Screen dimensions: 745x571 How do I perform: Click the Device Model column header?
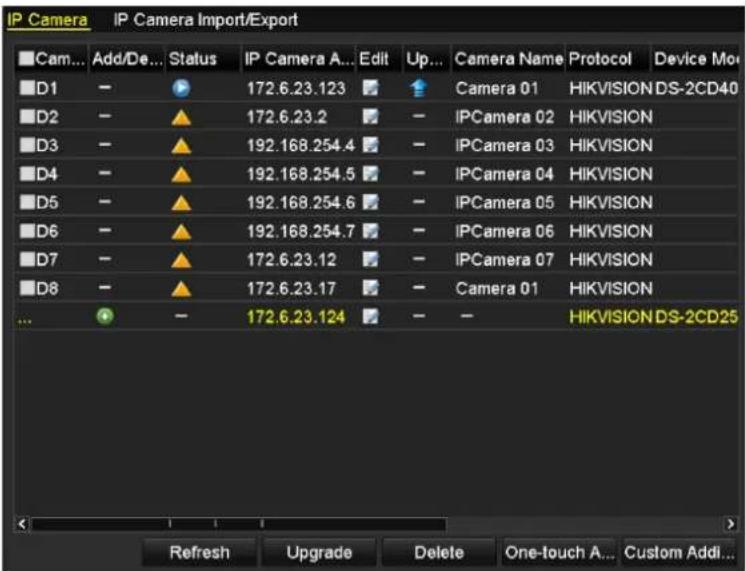coord(696,59)
